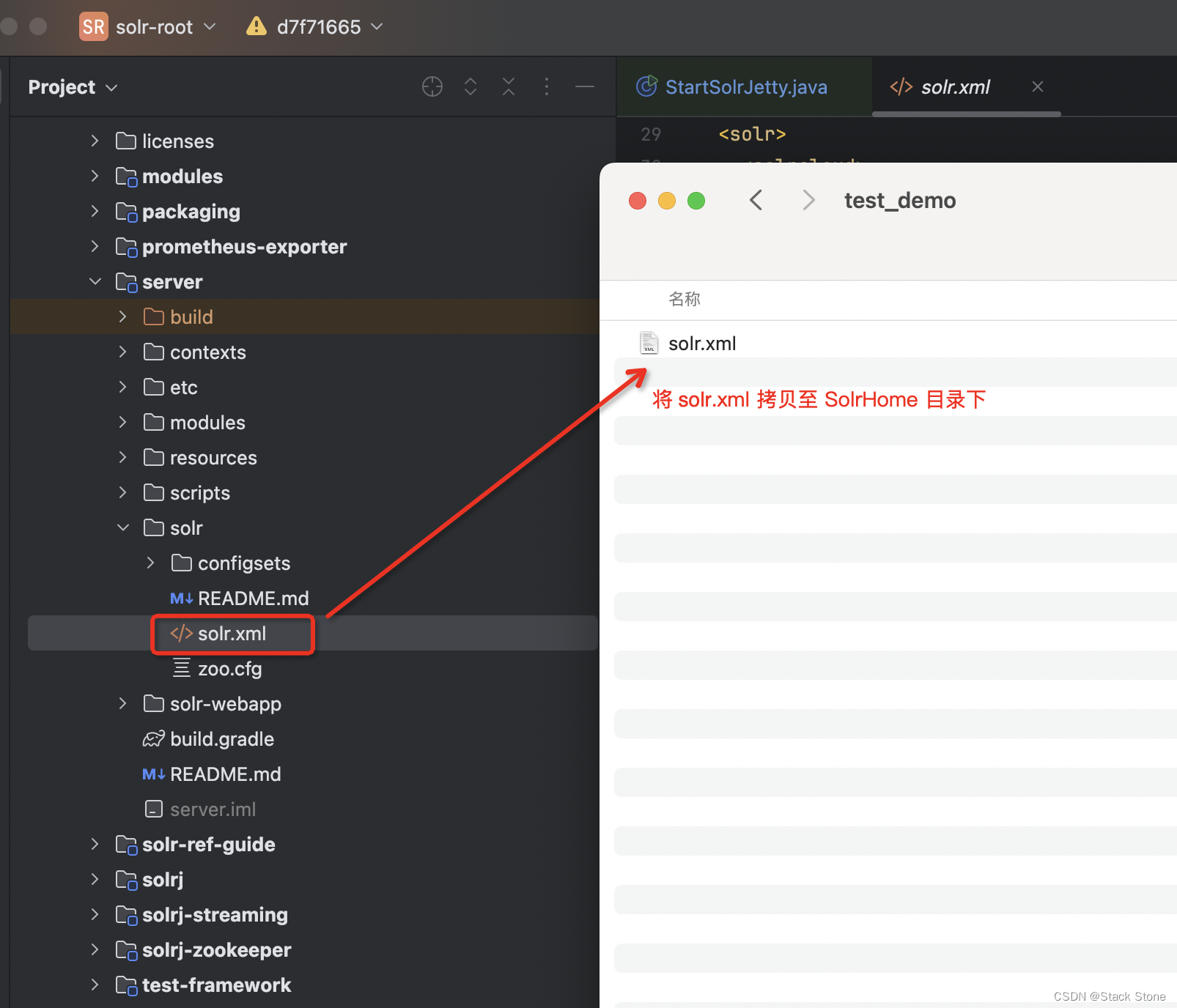Click the back arrow in test_demo Finder window
The height and width of the screenshot is (1008, 1177).
point(756,200)
